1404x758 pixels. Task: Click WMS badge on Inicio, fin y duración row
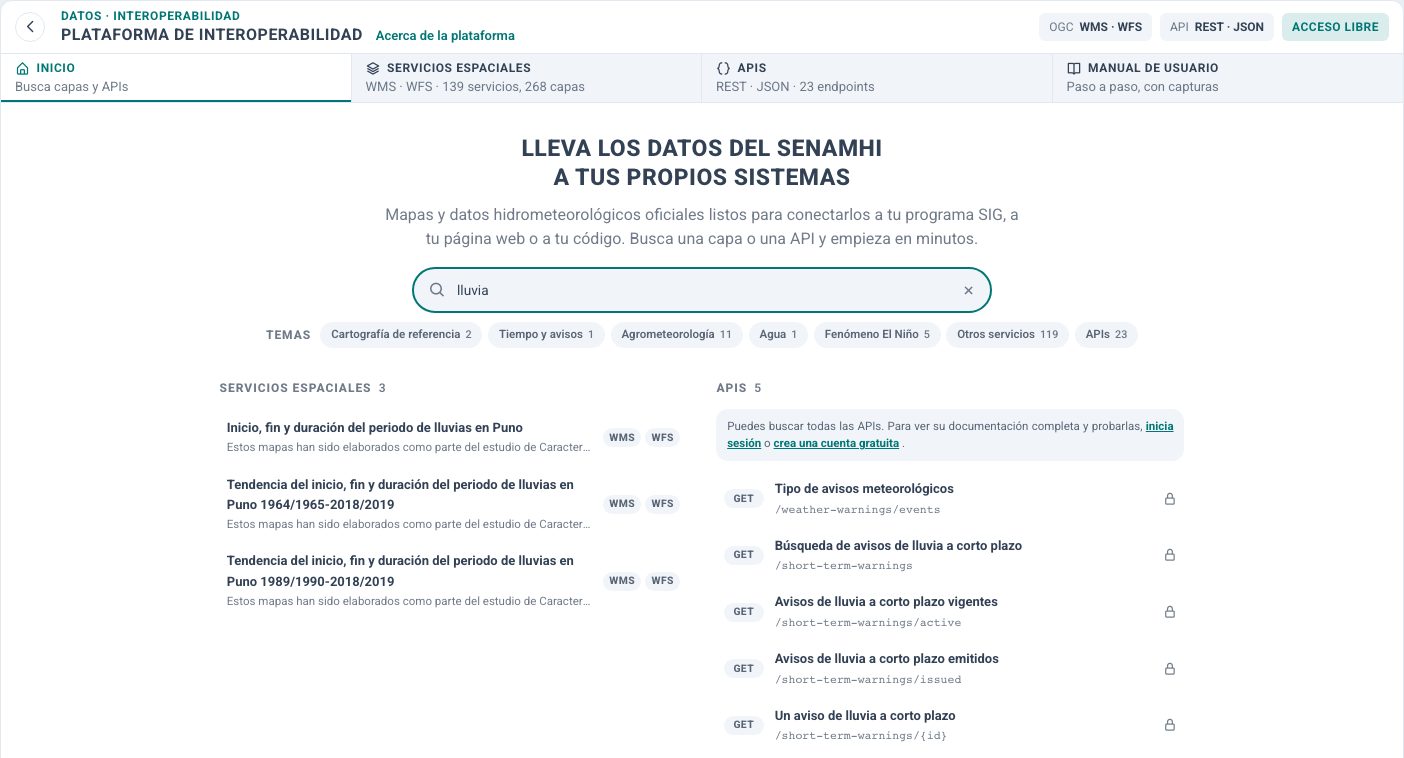coord(622,437)
